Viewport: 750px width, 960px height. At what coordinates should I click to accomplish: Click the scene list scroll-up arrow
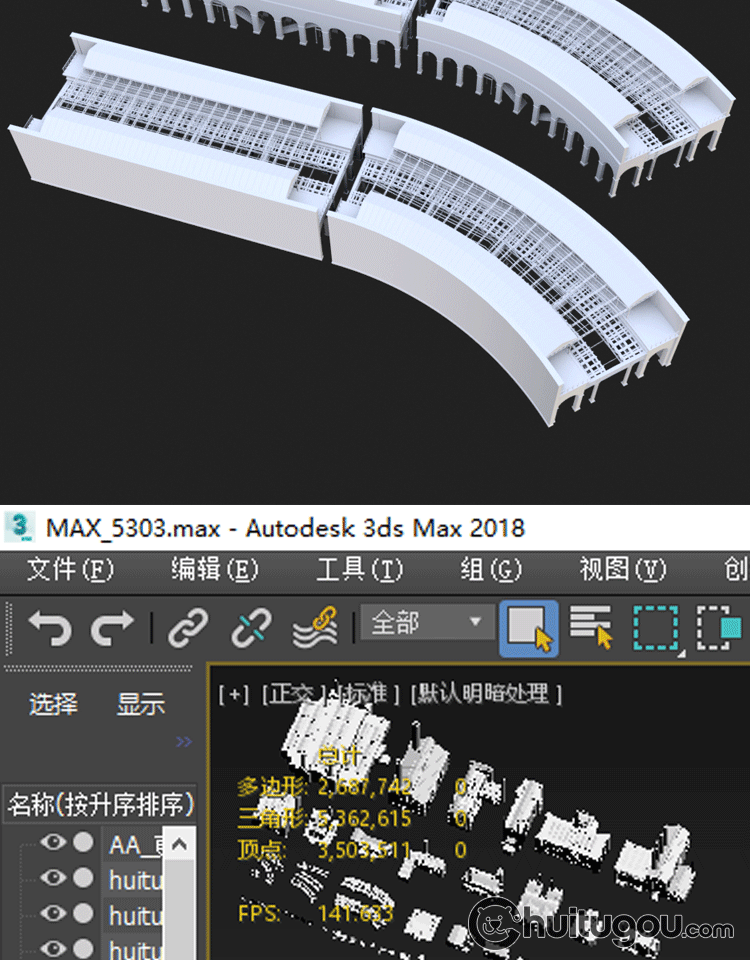coord(179,844)
